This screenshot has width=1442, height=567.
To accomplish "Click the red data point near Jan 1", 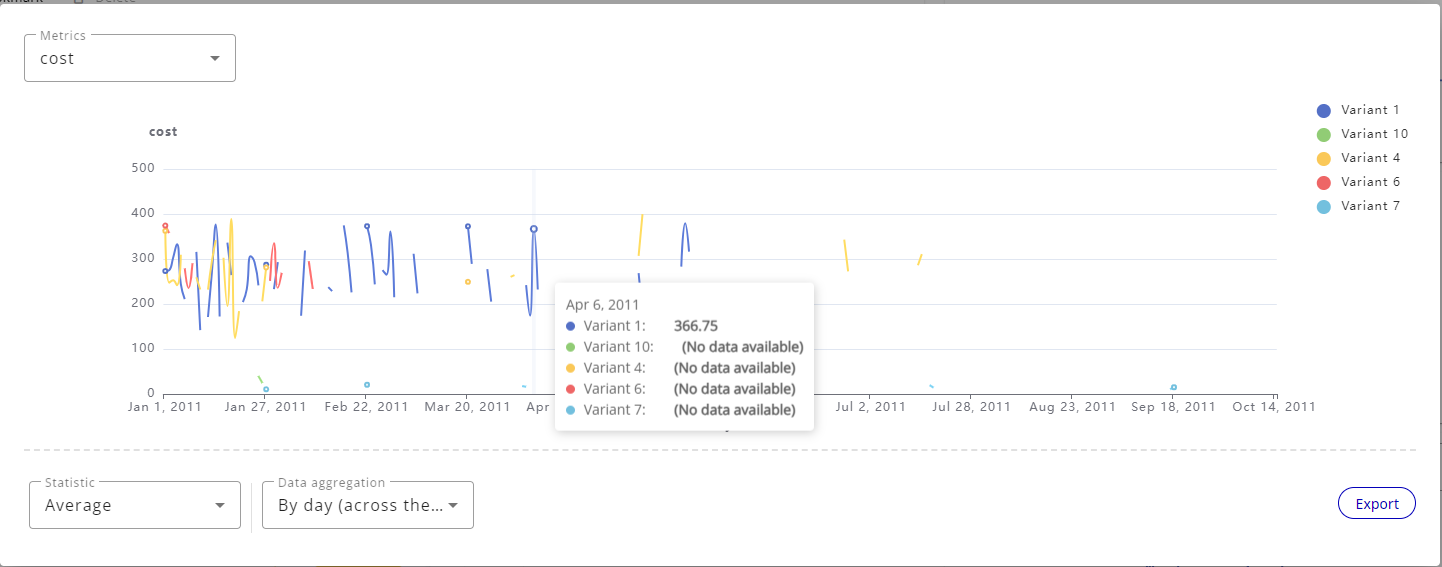I will (x=165, y=226).
